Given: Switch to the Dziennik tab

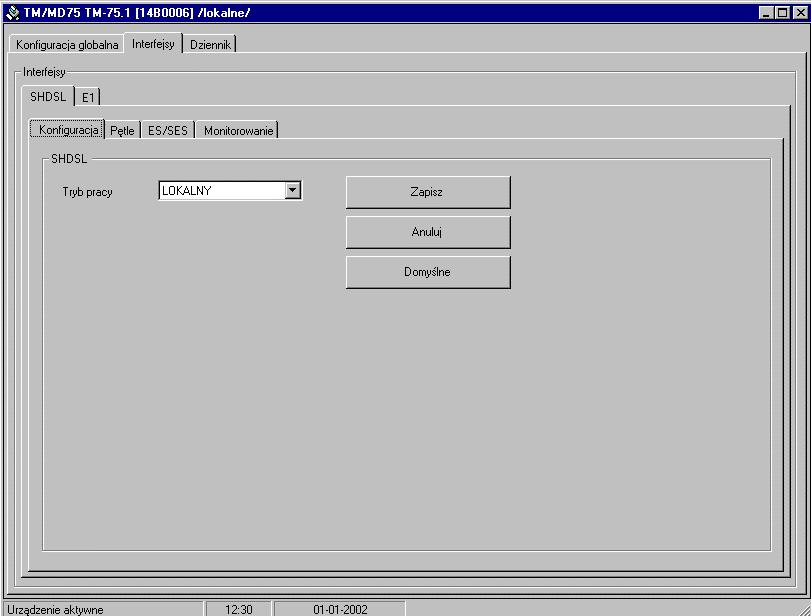Looking at the screenshot, I should tap(210, 44).
